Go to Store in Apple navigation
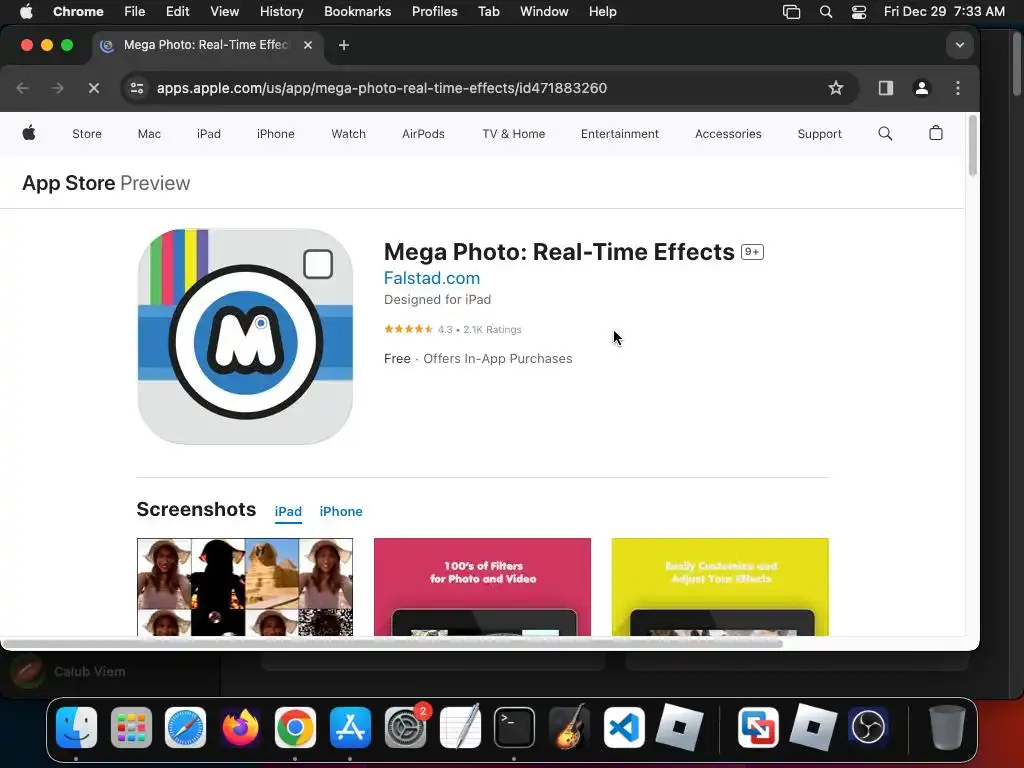Viewport: 1024px width, 768px height. coord(87,134)
